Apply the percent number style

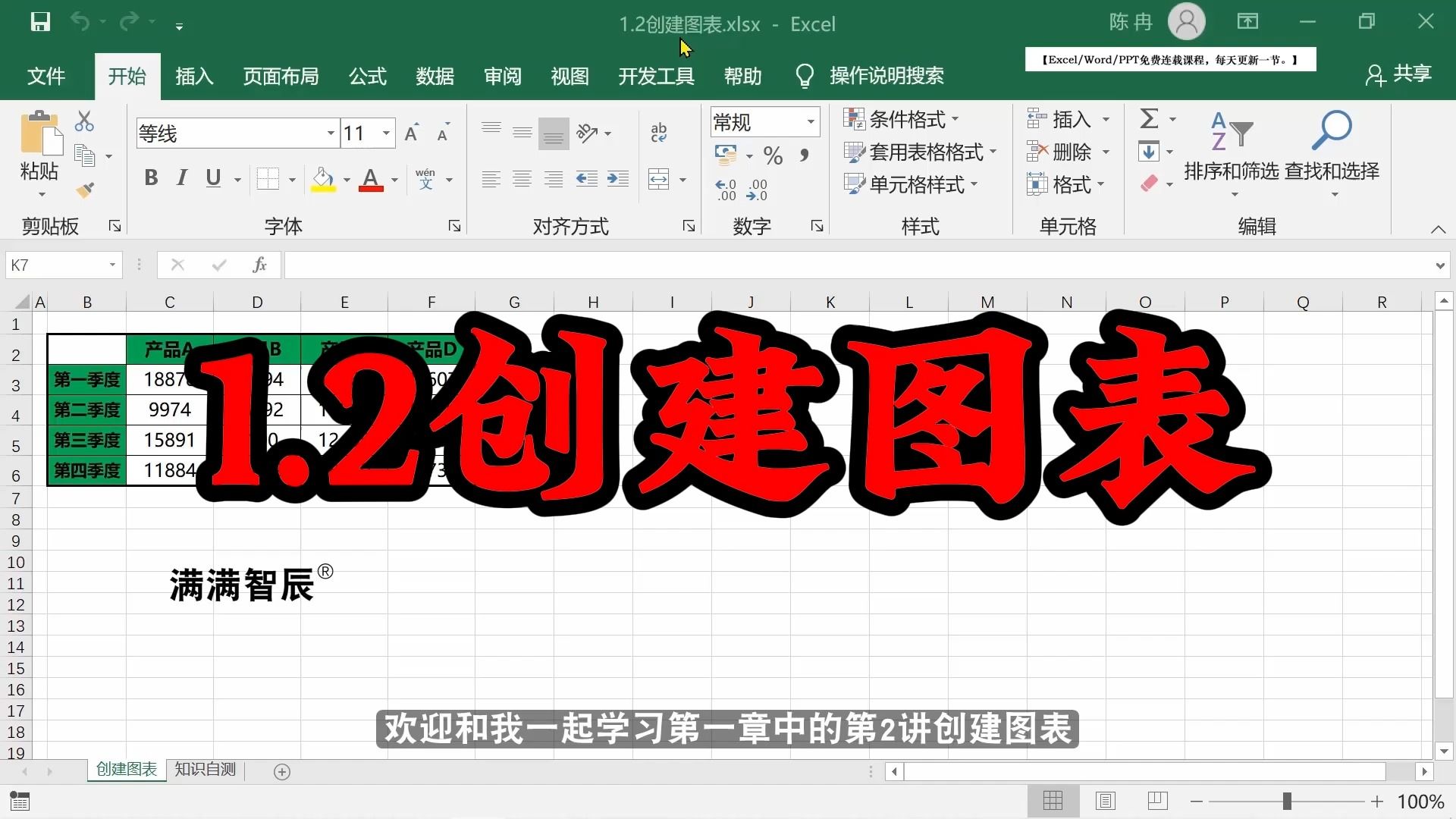(773, 155)
